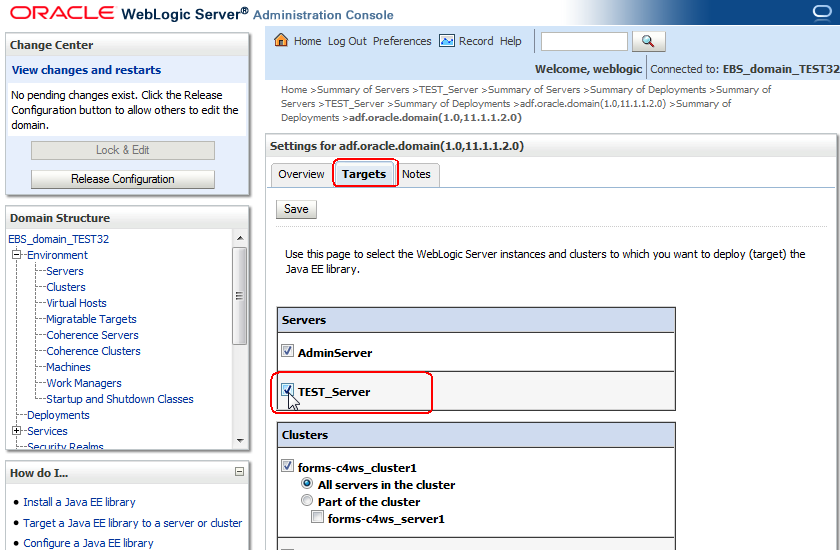
Task: Check the forms-c4ws_server1 checkbox
Action: [x=318, y=517]
